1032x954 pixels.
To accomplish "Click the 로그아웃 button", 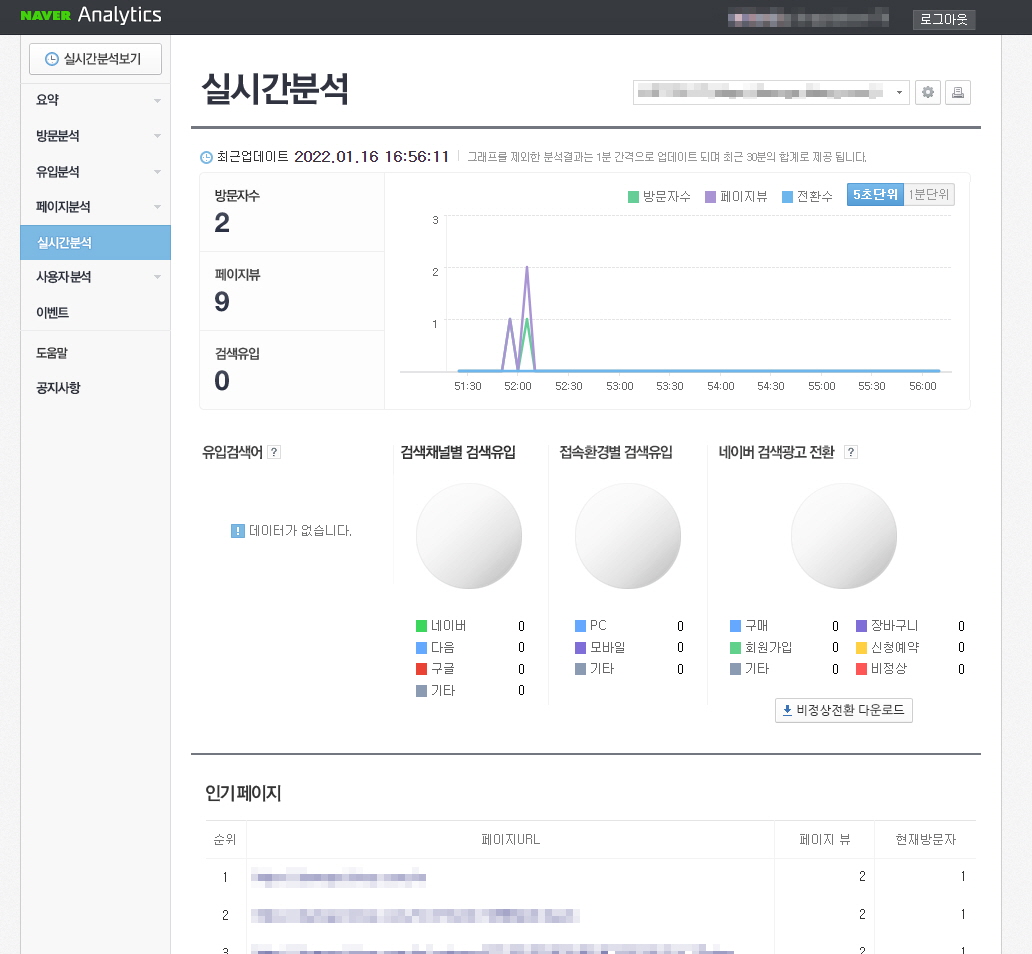I will coord(942,20).
